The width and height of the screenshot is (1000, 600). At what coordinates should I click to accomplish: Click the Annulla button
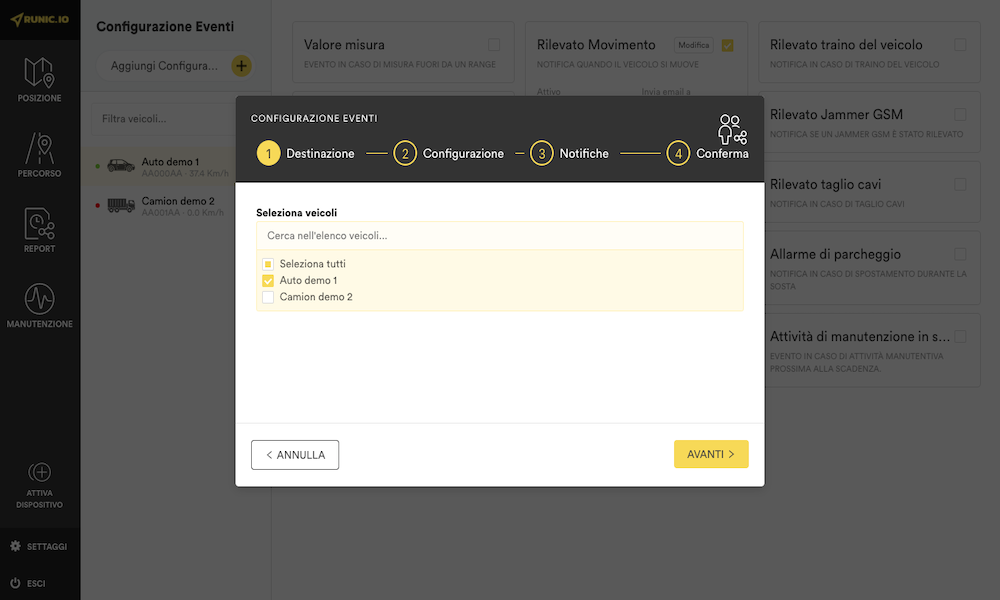[295, 455]
